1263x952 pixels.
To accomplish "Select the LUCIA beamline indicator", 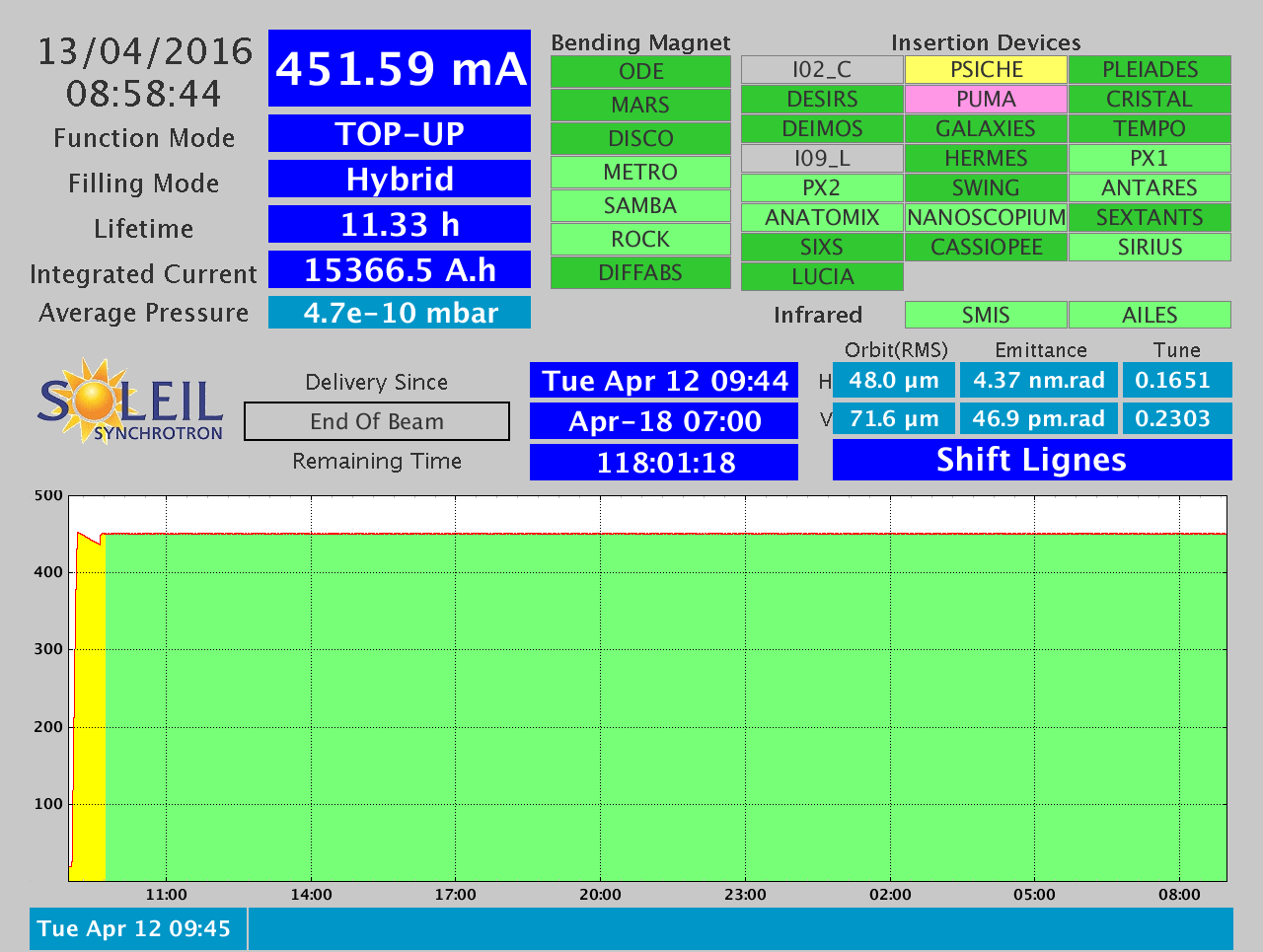I will (822, 277).
